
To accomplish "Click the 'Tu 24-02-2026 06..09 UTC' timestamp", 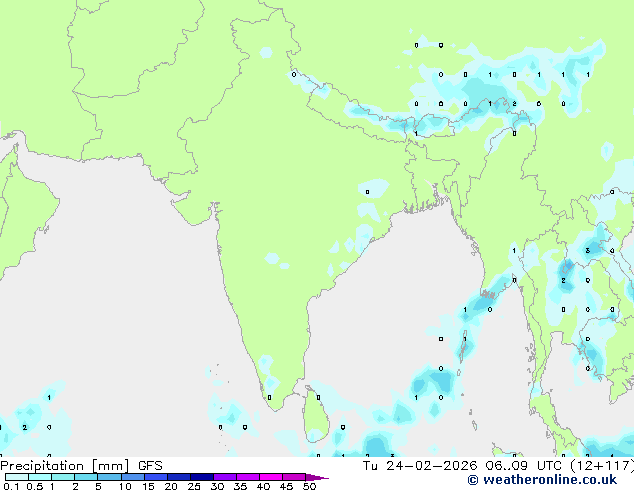I will pyautogui.click(x=464, y=466).
